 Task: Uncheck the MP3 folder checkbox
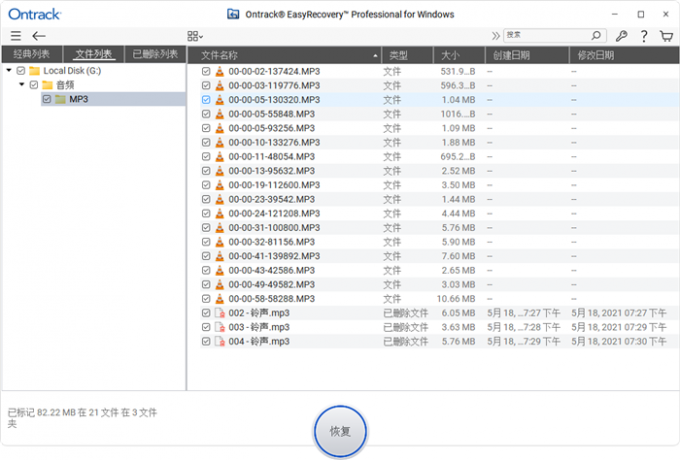click(46, 99)
